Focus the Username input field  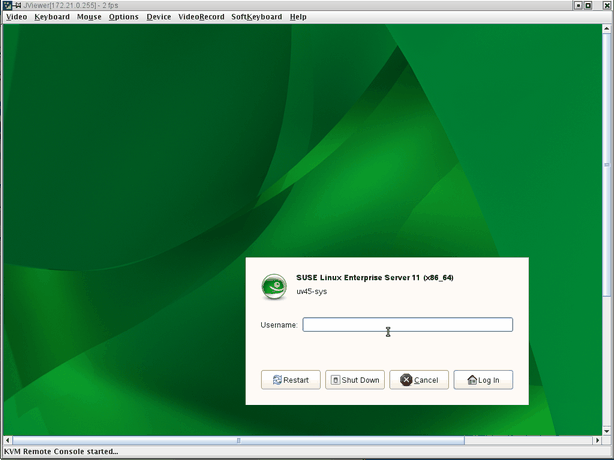[408, 325]
